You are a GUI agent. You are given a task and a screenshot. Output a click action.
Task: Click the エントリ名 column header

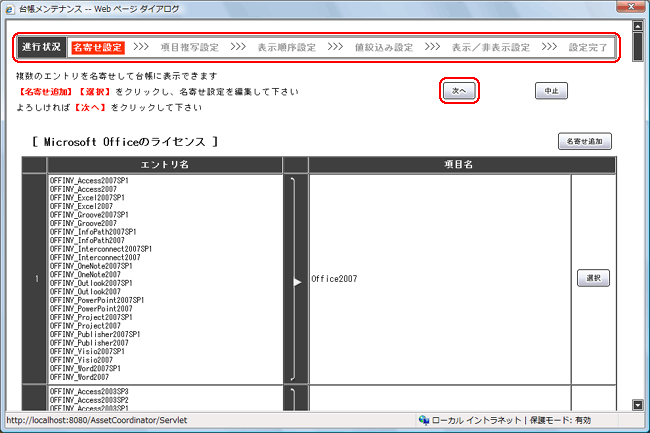coord(165,164)
